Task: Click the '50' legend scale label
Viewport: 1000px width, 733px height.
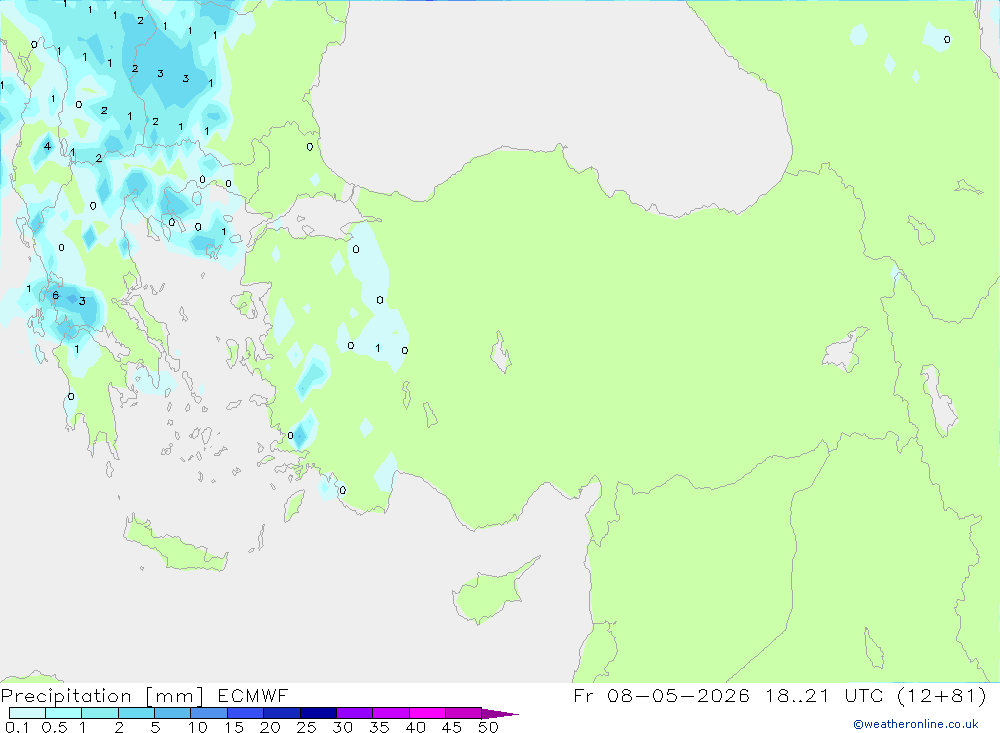Action: [x=489, y=727]
